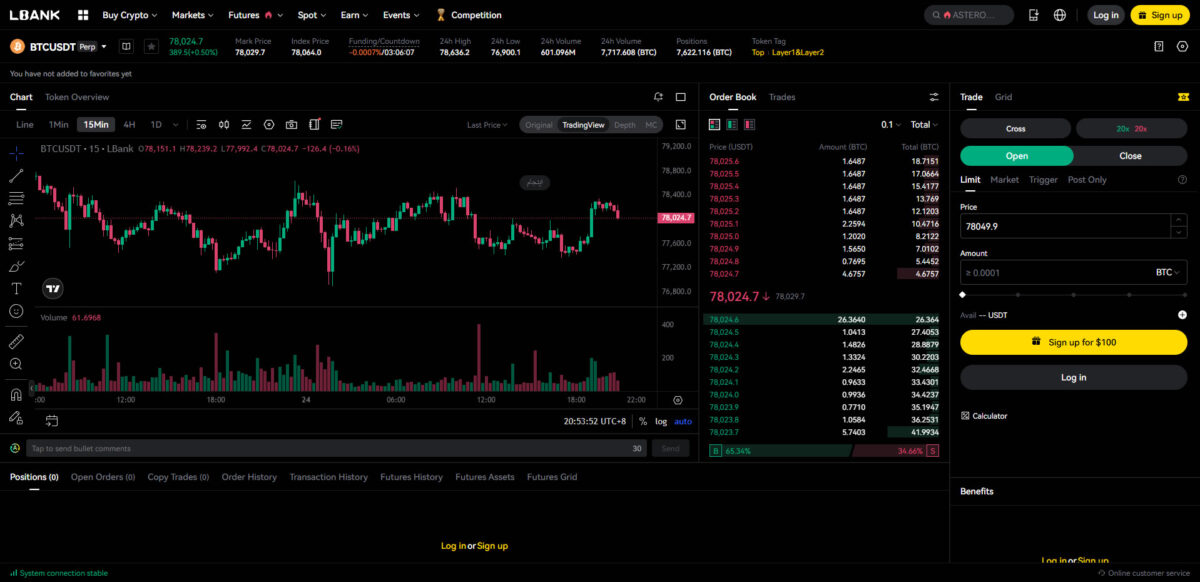Select the text annotation tool
Viewport: 1200px width, 582px height.
coord(16,288)
